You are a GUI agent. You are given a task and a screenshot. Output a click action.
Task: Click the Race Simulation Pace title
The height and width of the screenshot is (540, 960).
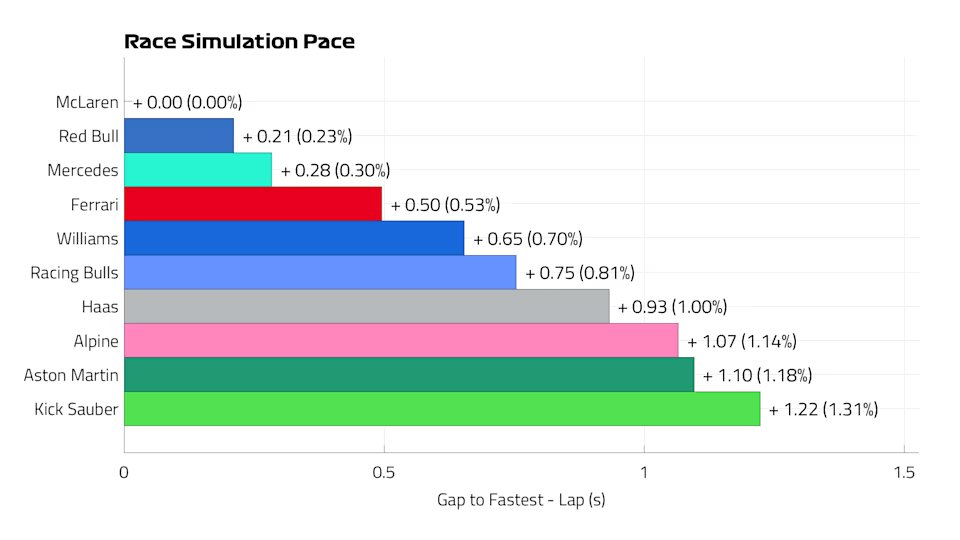[239, 41]
